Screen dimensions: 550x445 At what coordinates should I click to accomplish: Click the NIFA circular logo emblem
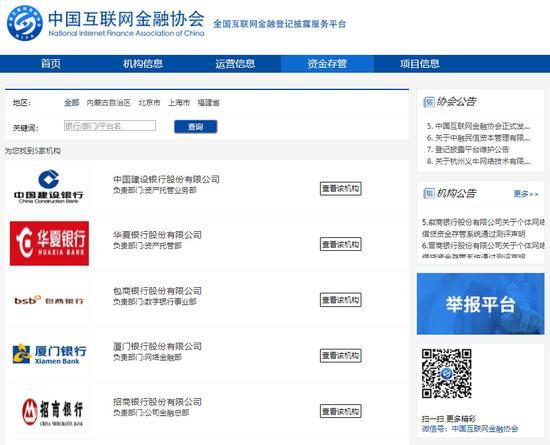click(x=25, y=23)
